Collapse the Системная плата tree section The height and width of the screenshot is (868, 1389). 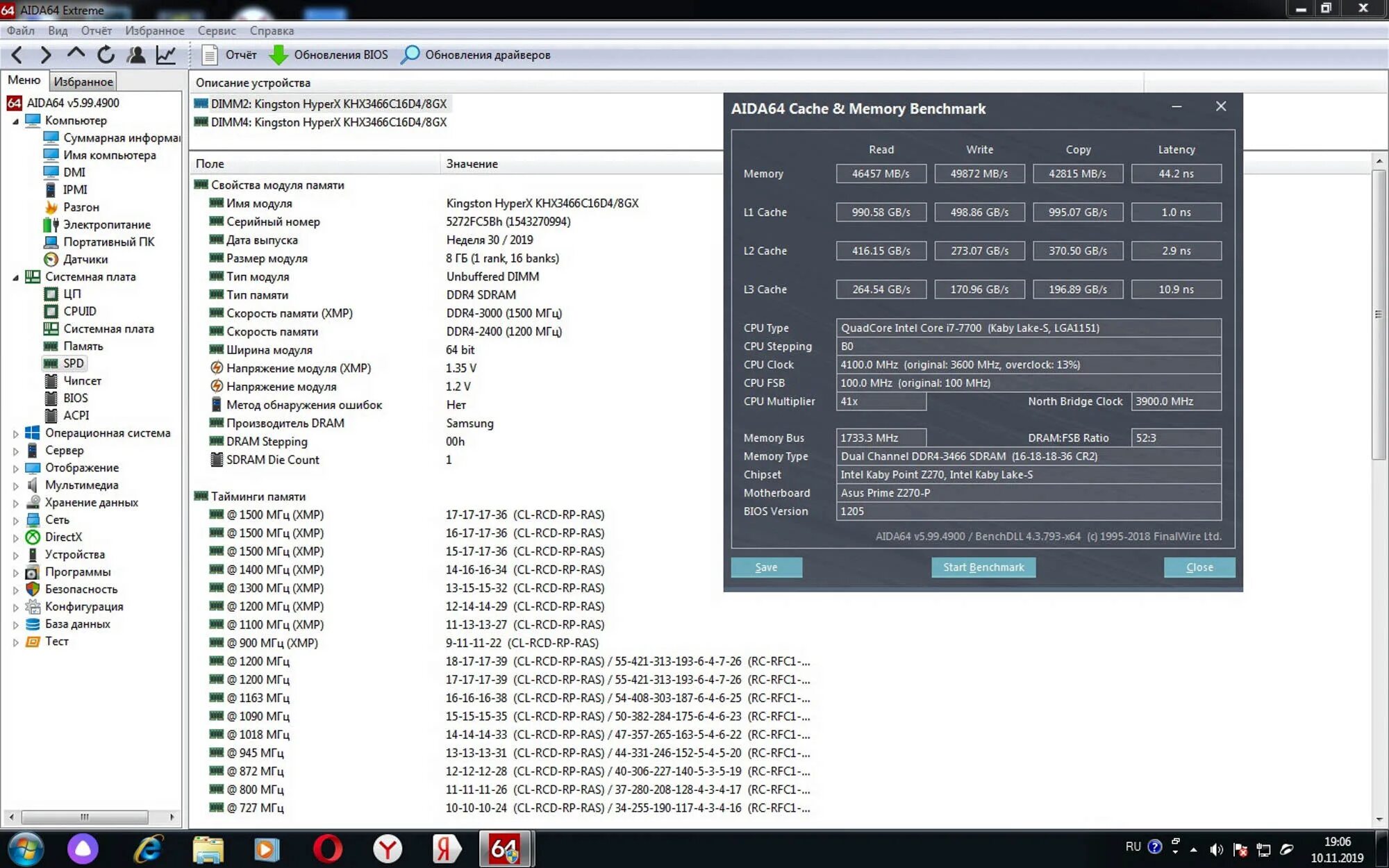point(15,277)
